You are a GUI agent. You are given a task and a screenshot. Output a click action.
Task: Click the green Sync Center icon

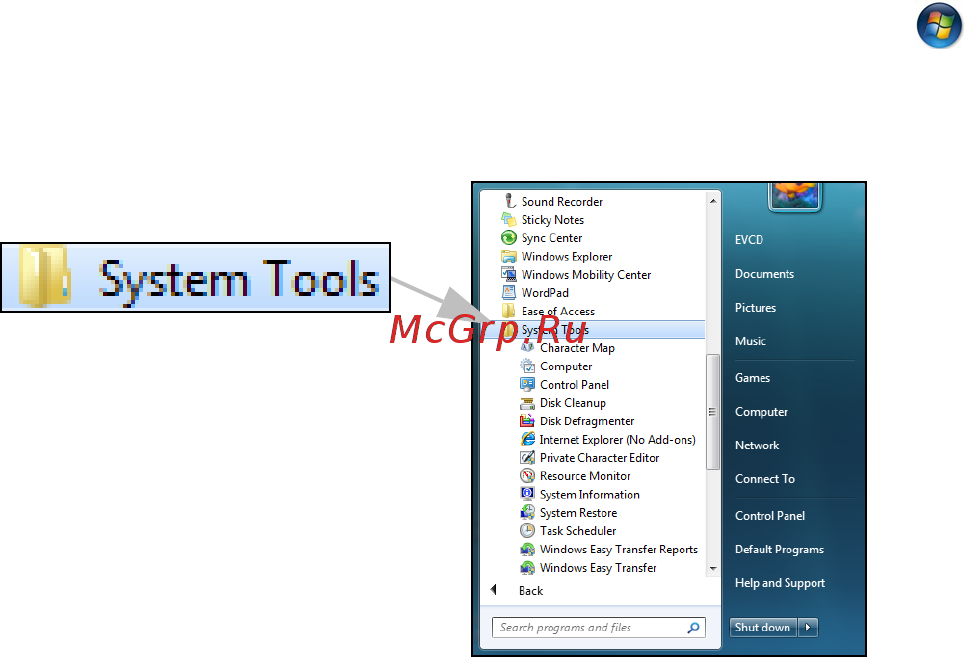[509, 237]
